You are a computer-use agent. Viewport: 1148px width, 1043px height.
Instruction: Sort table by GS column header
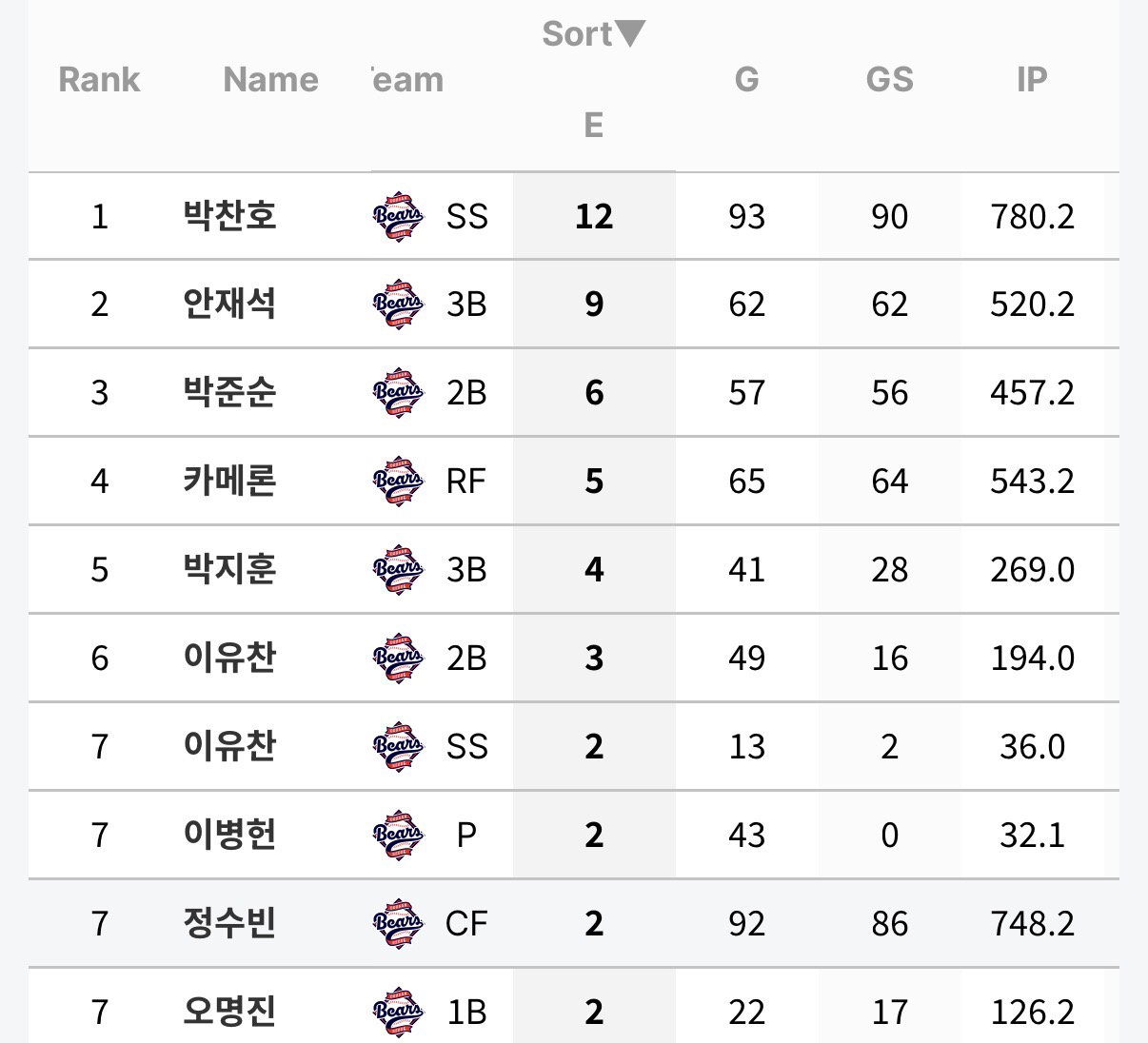(890, 79)
